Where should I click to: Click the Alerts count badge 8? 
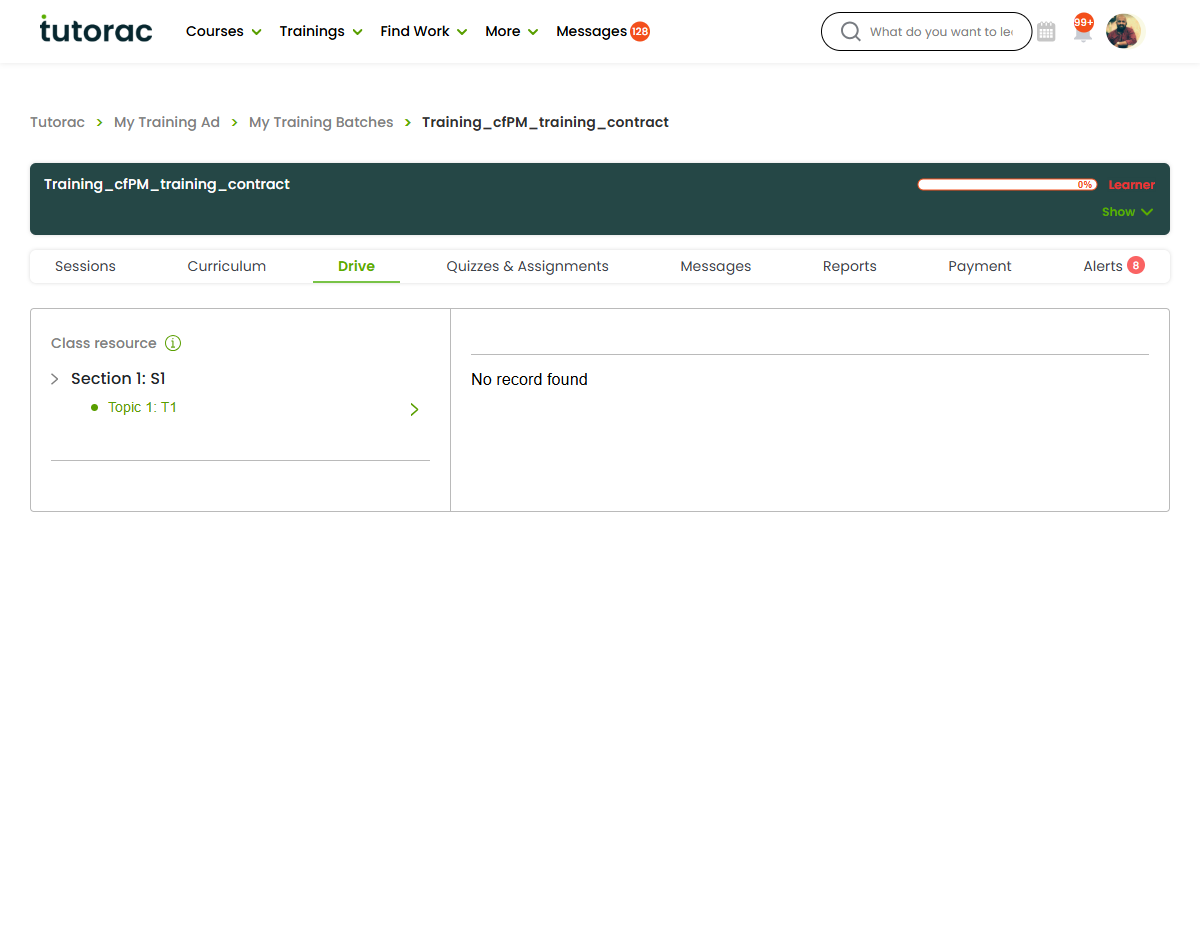pyautogui.click(x=1136, y=265)
